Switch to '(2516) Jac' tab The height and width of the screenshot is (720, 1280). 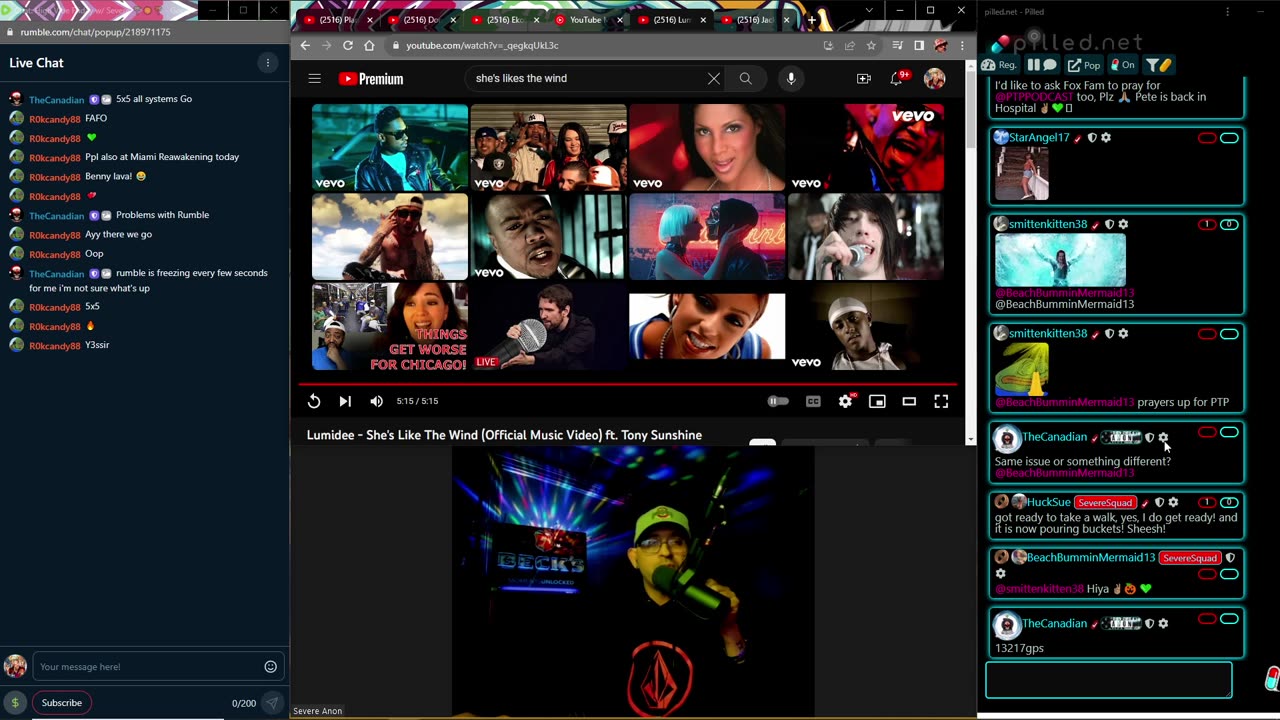click(754, 20)
